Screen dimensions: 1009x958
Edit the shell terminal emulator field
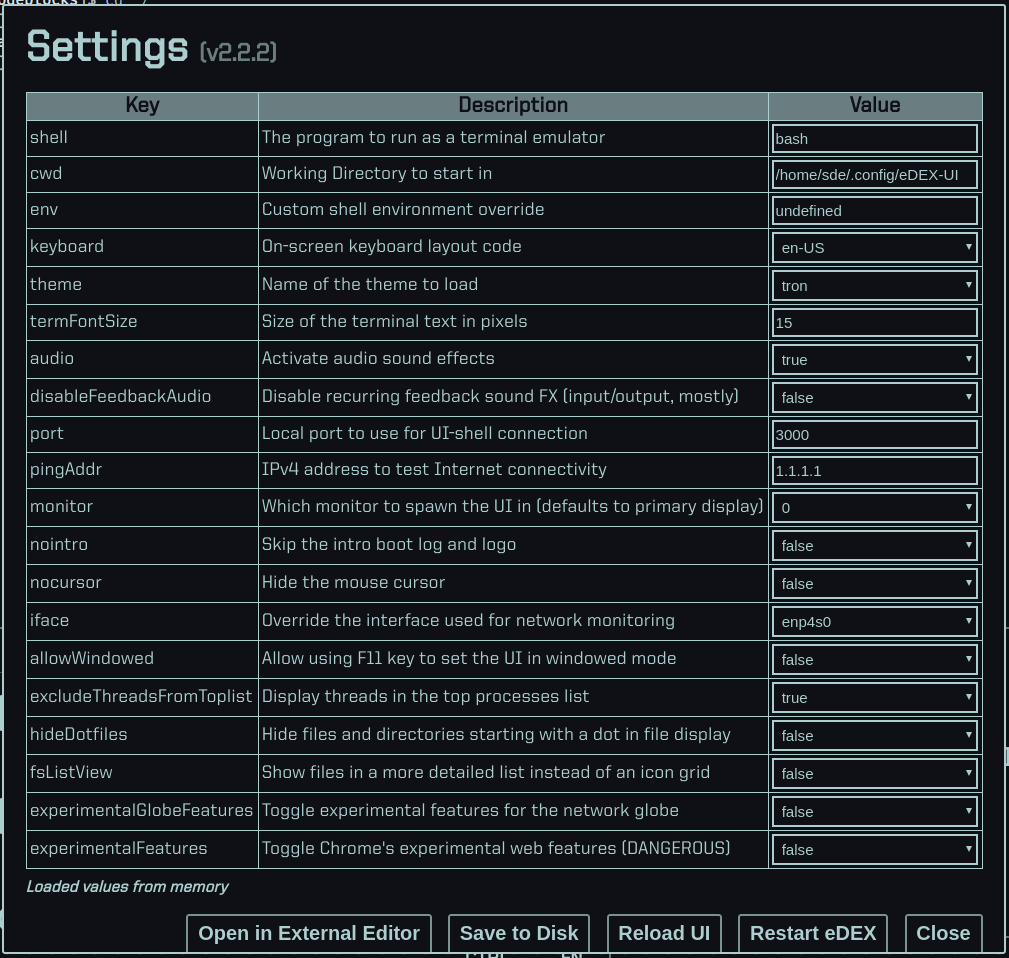pyautogui.click(x=874, y=138)
